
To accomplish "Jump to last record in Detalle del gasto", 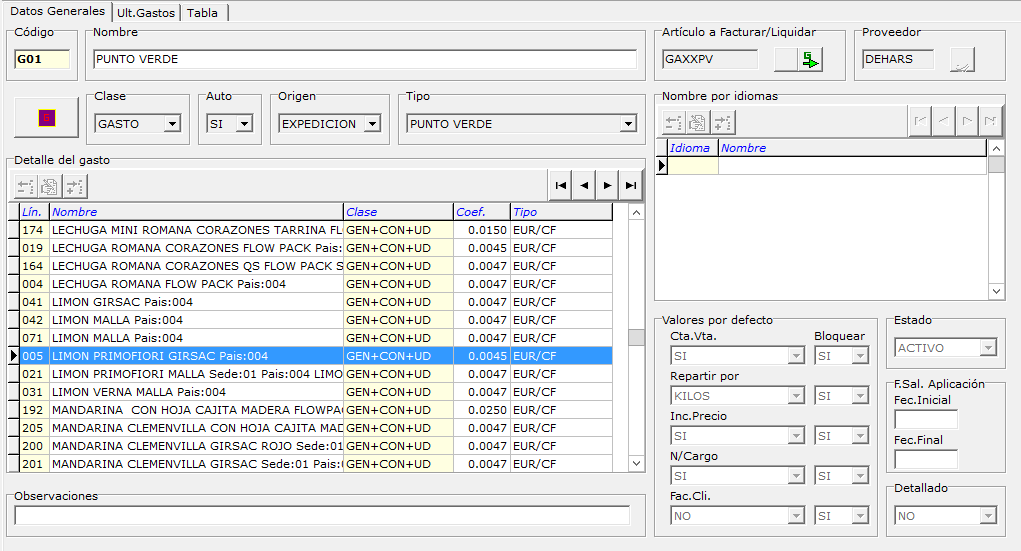I will click(630, 185).
